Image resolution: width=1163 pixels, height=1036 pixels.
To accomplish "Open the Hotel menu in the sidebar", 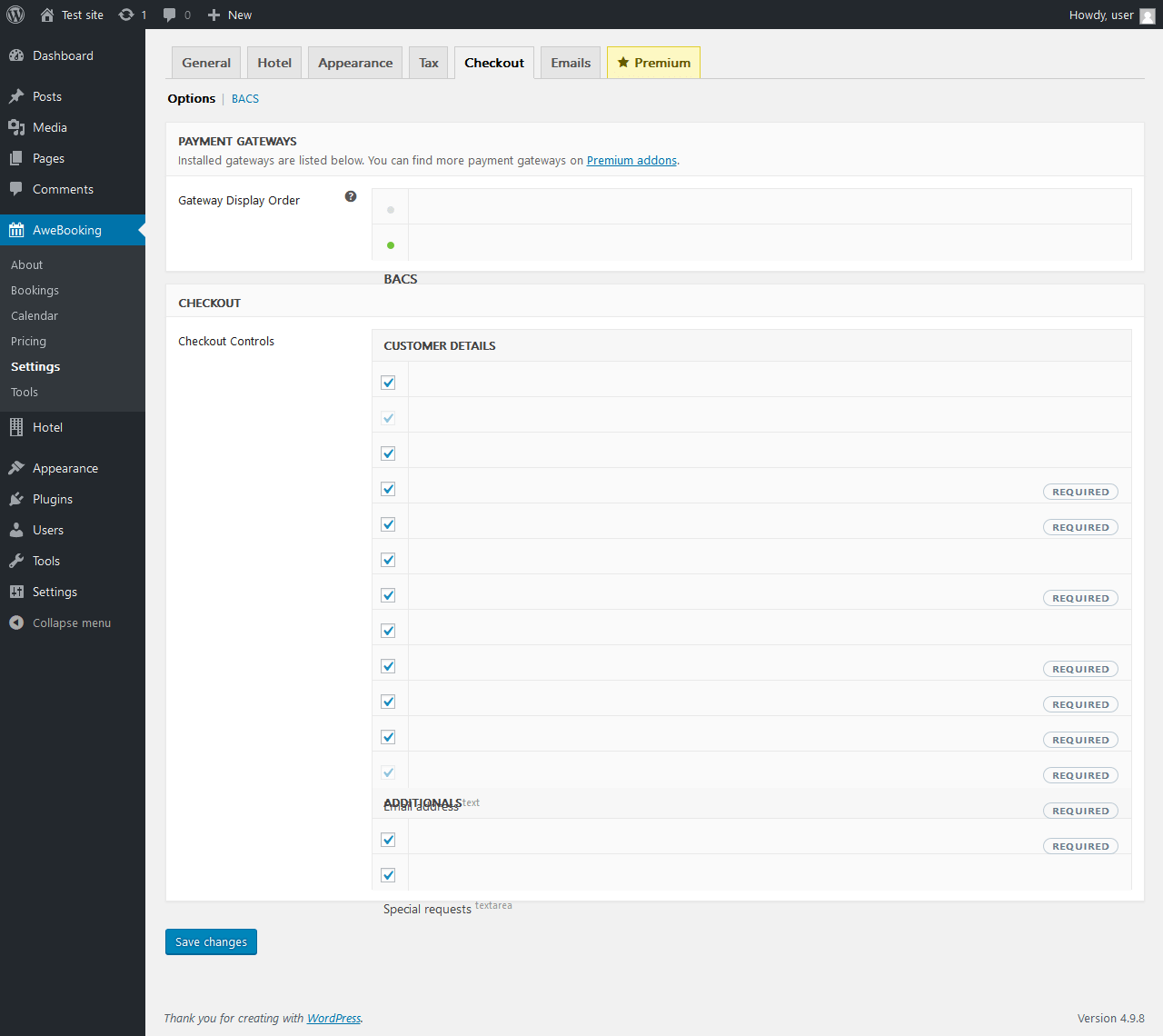I will pos(47,427).
